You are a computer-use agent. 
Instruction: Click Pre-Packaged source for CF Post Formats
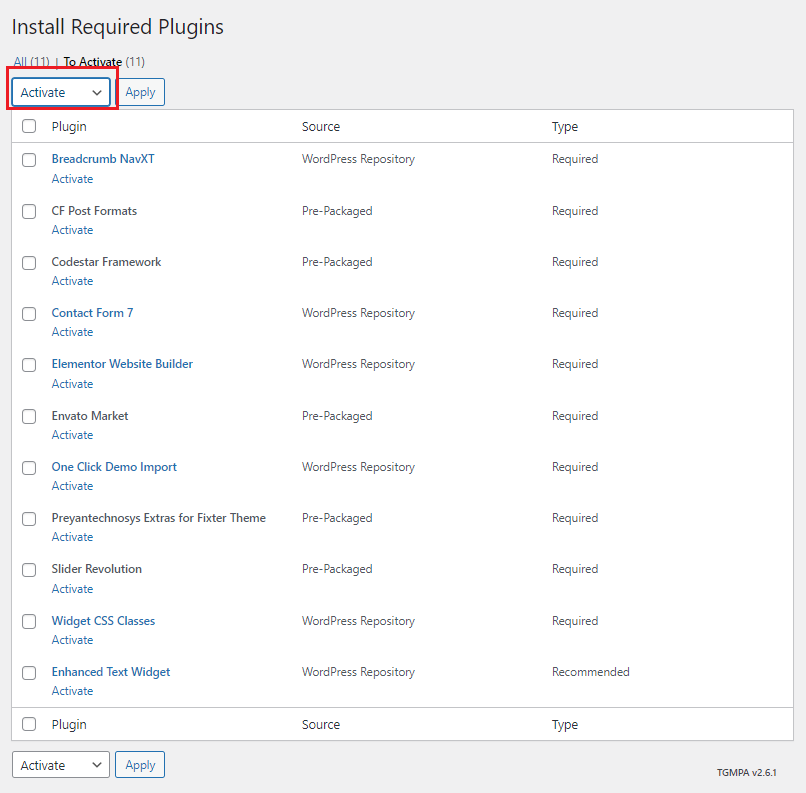337,211
